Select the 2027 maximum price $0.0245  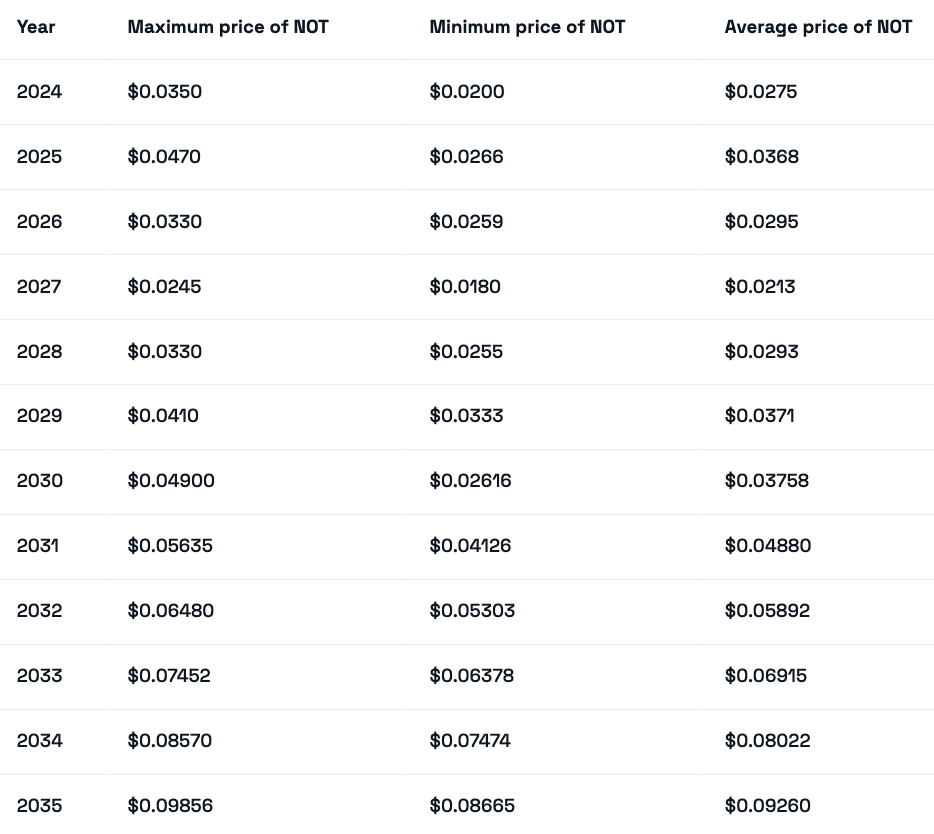pos(164,287)
